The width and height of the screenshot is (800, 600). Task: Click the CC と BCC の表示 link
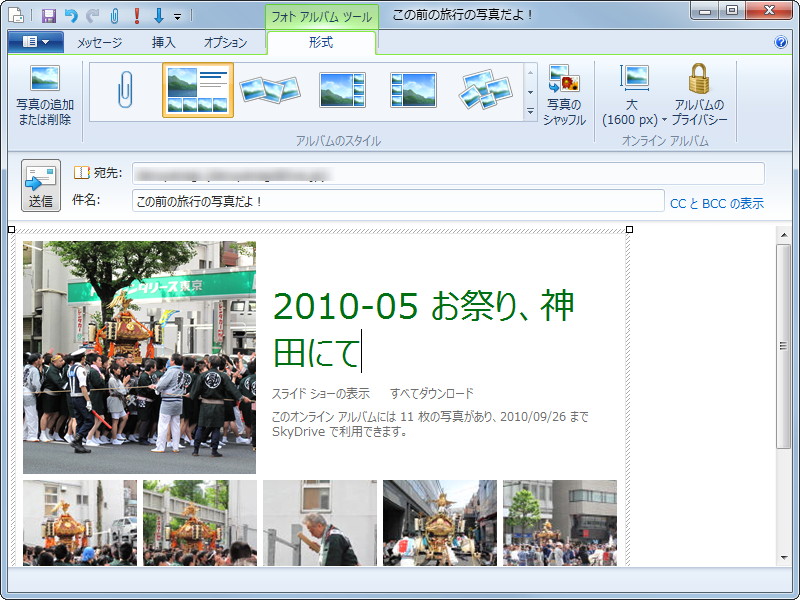717,204
